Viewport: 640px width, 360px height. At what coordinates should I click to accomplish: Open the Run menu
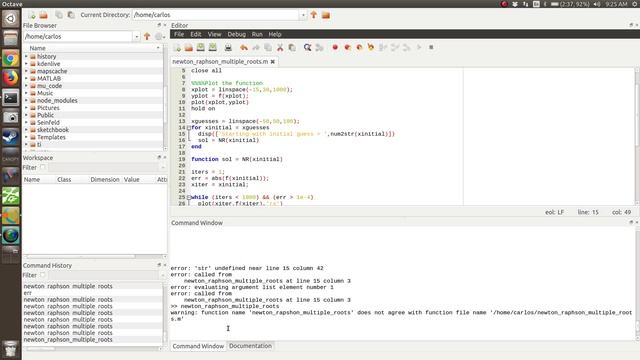[x=257, y=34]
